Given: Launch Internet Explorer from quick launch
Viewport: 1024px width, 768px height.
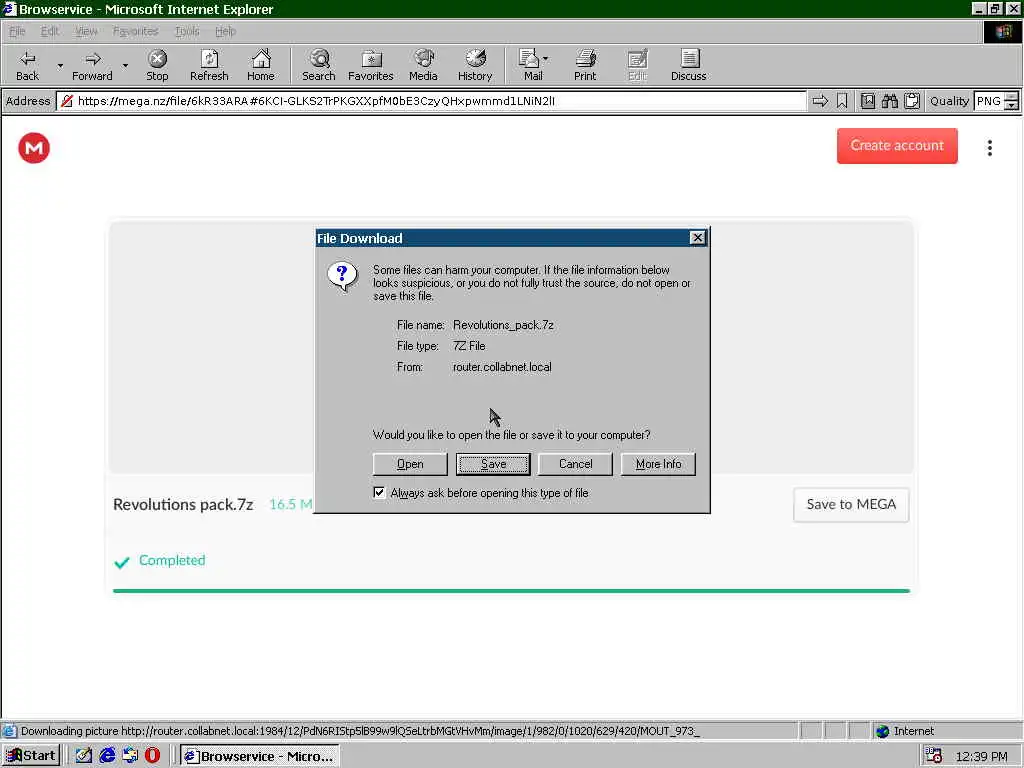Looking at the screenshot, I should point(107,756).
